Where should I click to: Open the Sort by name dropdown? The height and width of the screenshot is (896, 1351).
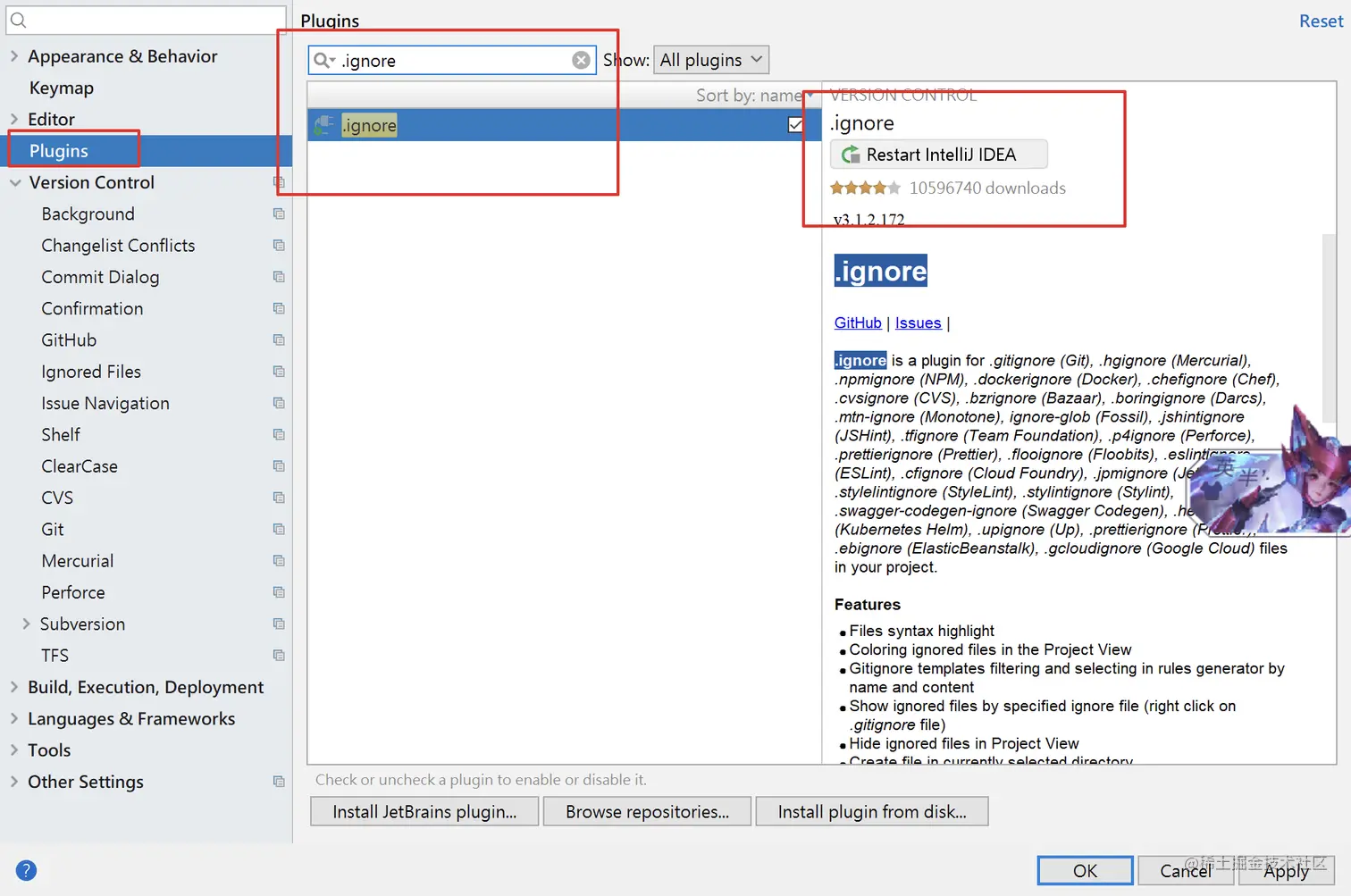pyautogui.click(x=754, y=95)
